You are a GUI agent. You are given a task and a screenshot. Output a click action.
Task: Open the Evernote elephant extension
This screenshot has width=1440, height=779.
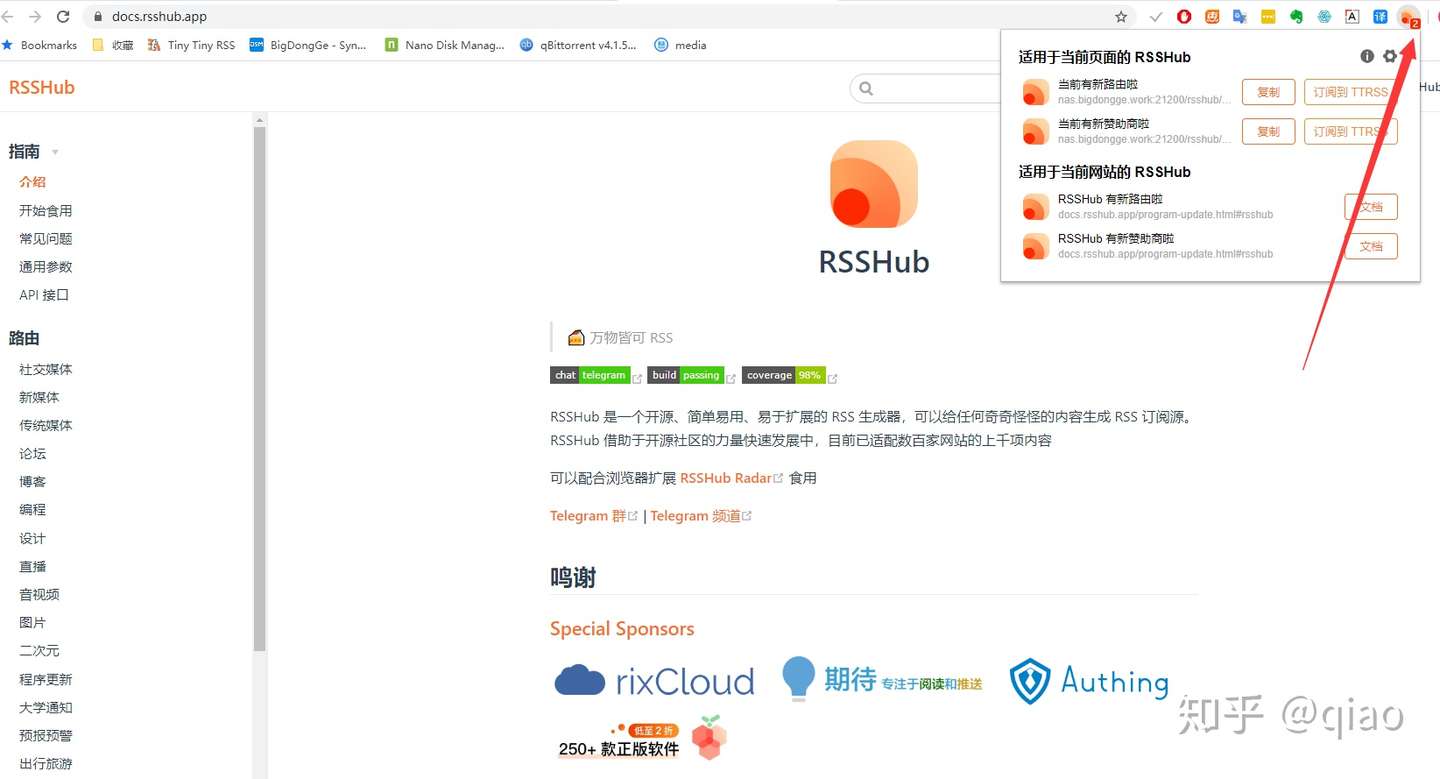1296,17
